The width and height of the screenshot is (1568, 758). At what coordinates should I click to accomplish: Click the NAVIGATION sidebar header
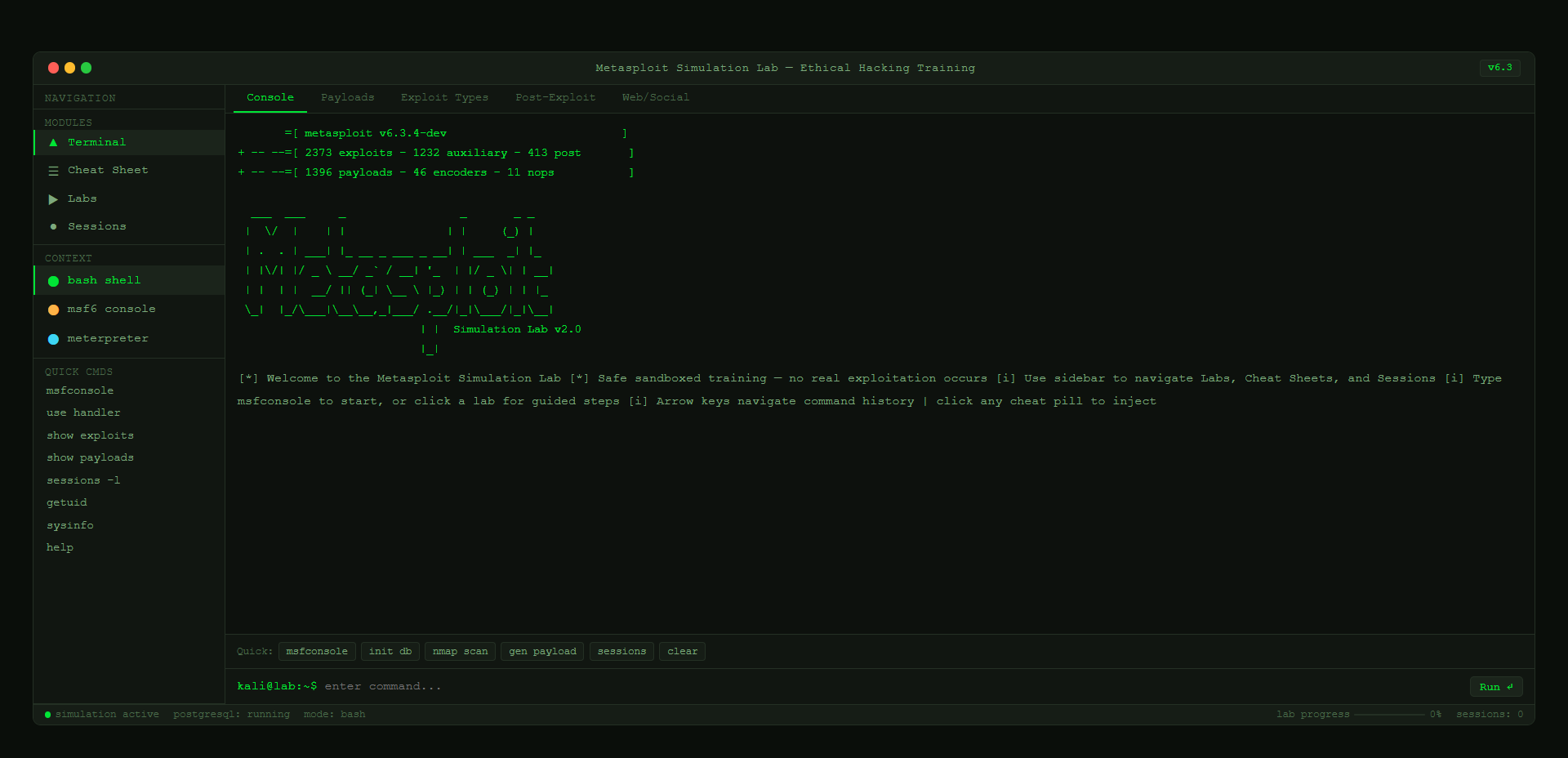[80, 98]
